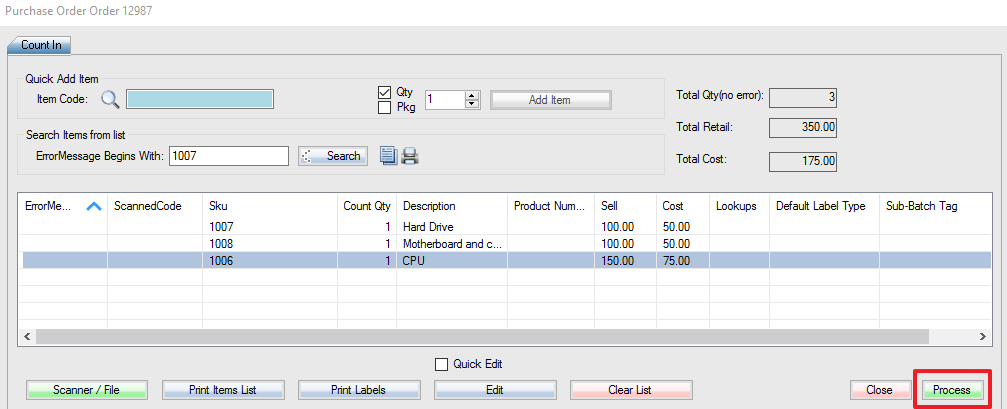Viewport: 1007px width, 409px height.
Task: Sort by Lookups column header
Action: click(740, 206)
